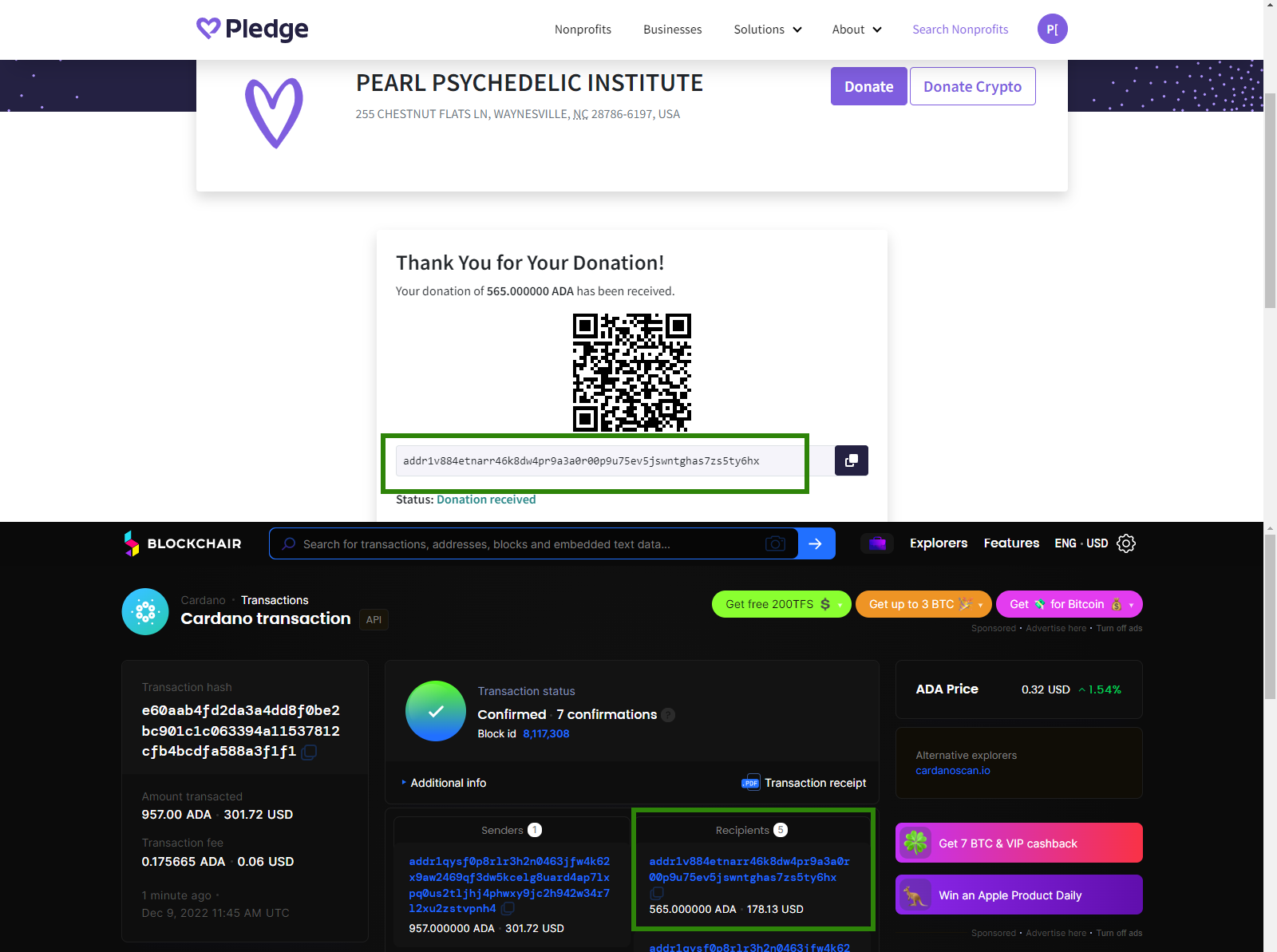Screen dimensions: 1277x952
Task: Open the Solutions dropdown menu
Action: pos(768,30)
